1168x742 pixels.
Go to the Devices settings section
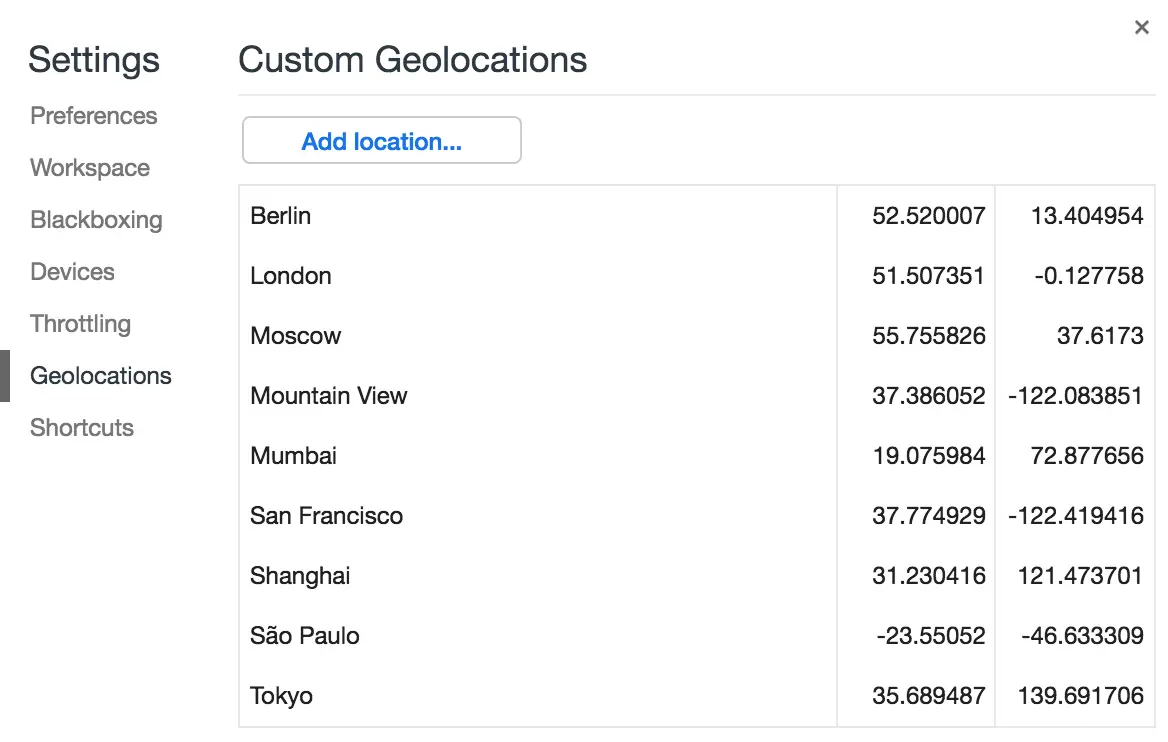[x=70, y=272]
